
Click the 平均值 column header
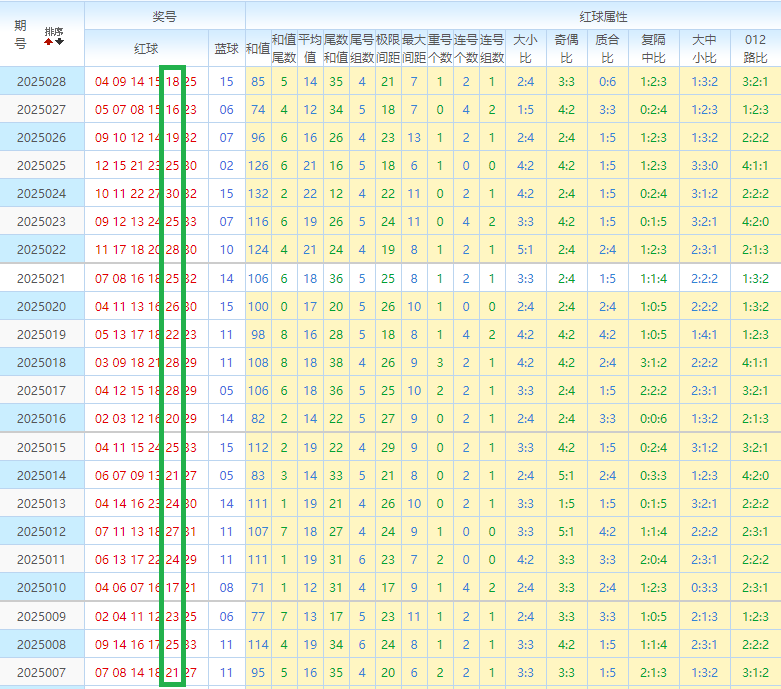(310, 48)
